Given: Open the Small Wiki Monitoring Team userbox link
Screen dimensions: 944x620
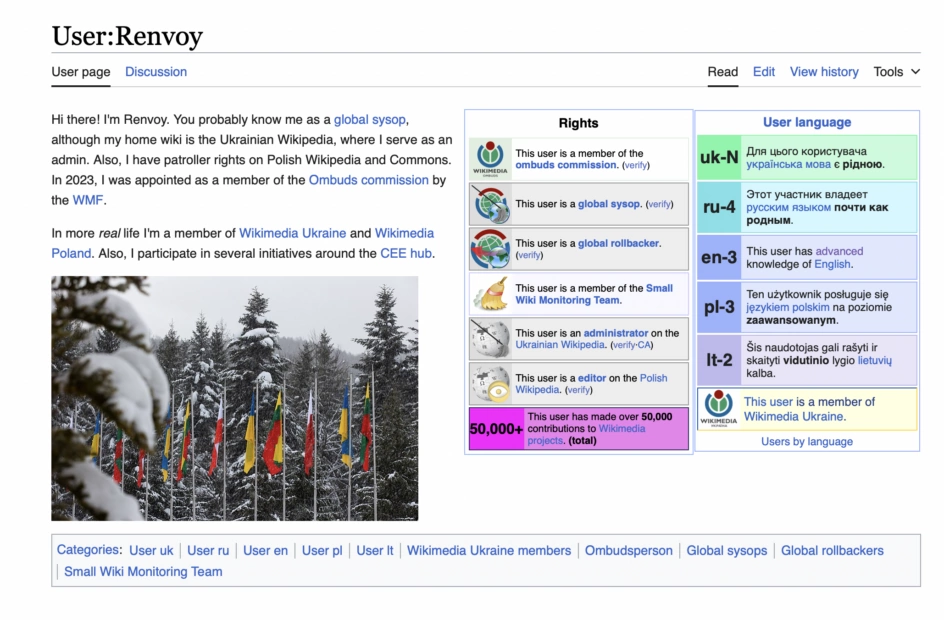Looking at the screenshot, I should 594,294.
